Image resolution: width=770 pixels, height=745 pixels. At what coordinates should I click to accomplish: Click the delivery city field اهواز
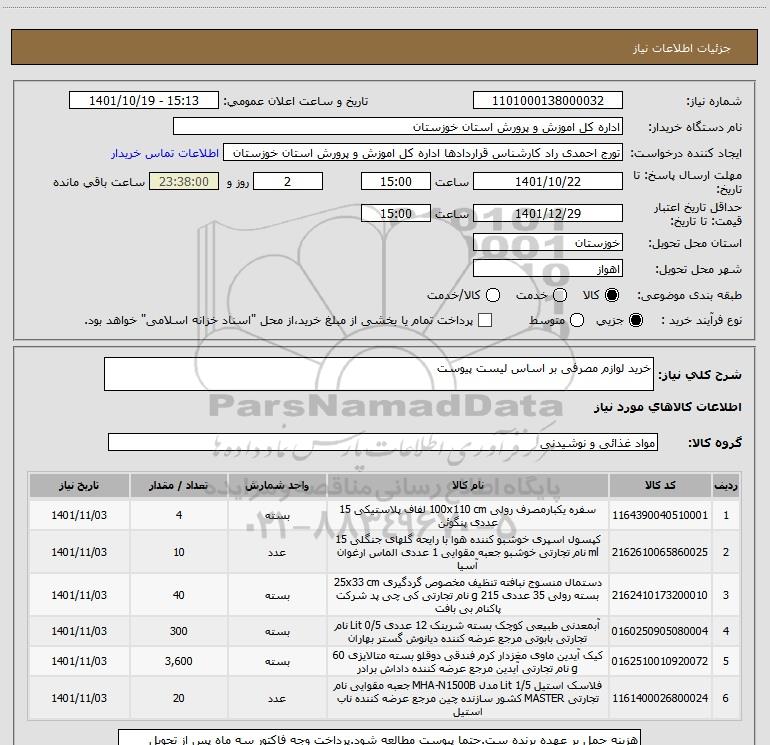click(x=548, y=269)
